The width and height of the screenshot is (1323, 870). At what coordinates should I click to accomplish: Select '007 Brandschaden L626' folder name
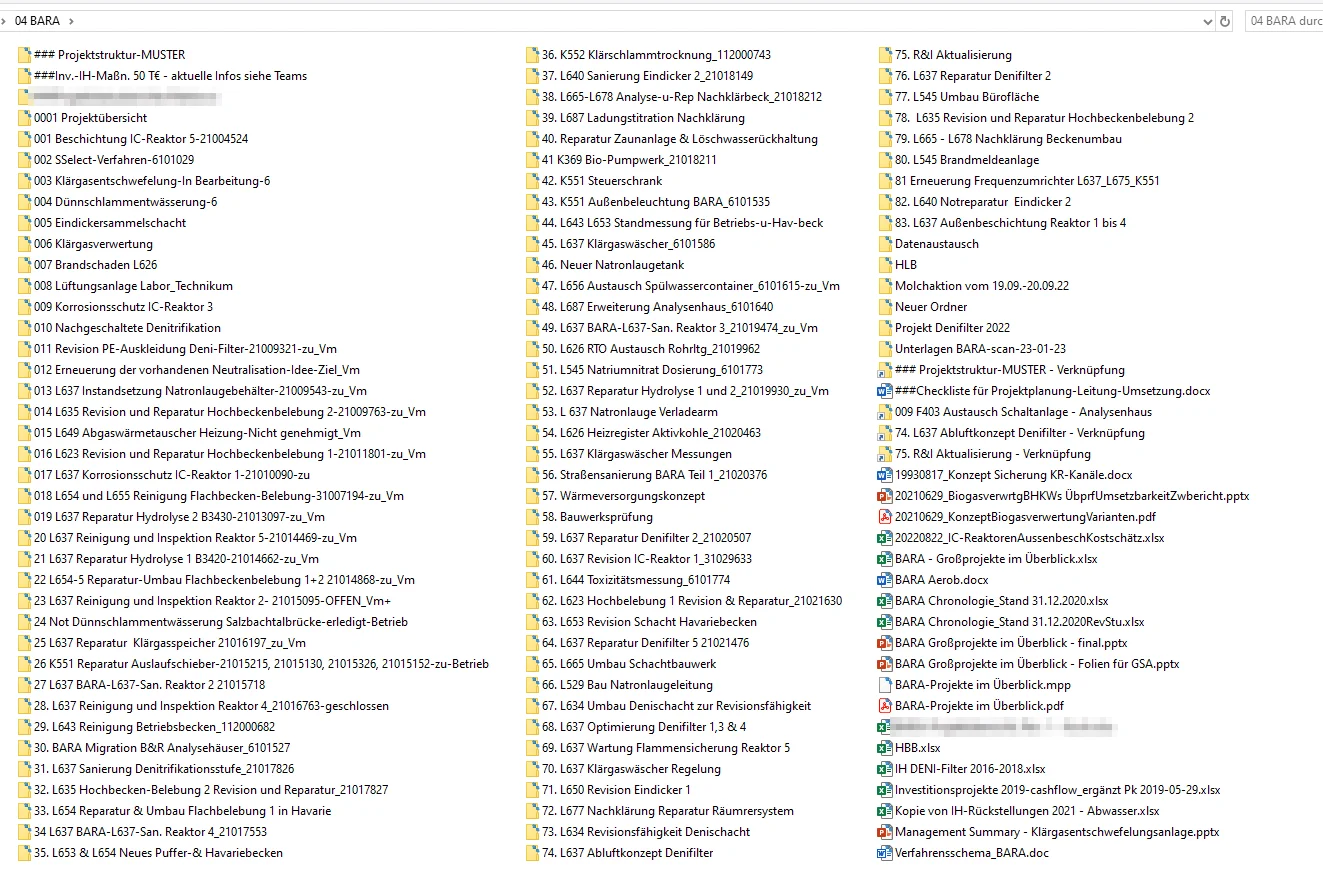point(95,265)
